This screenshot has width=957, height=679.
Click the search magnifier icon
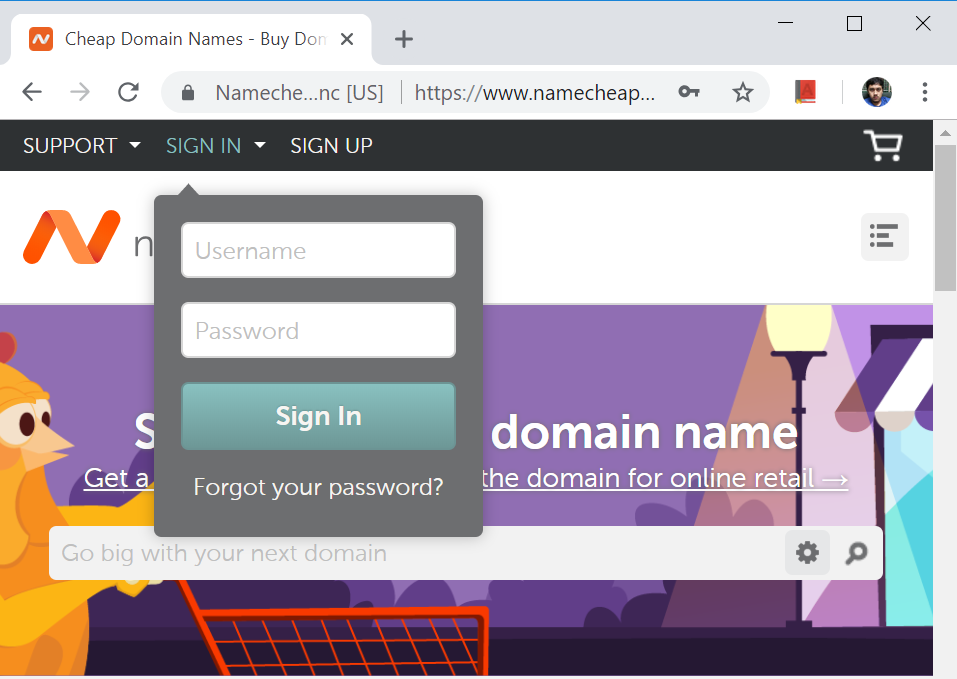point(856,553)
